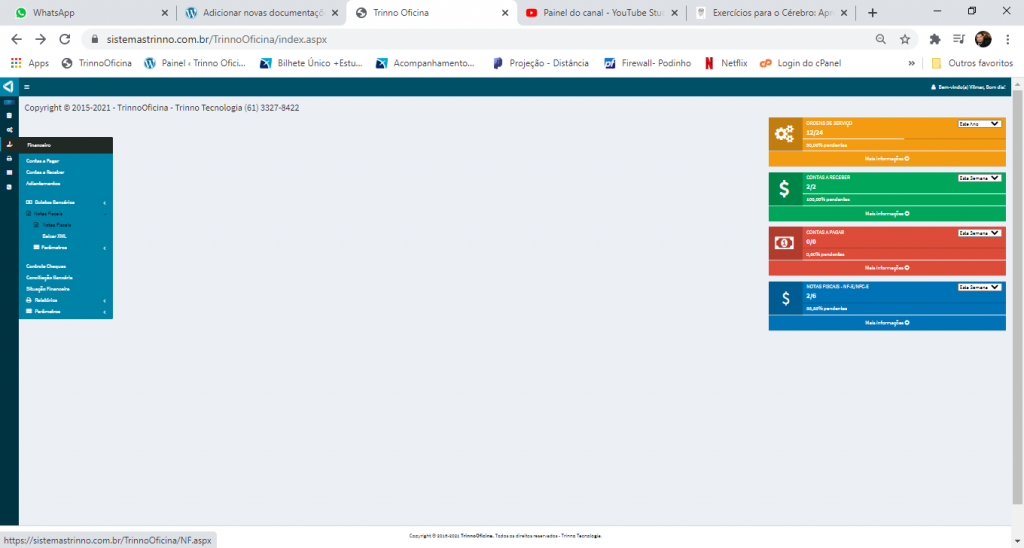Expand Relatórios submenu
The image size is (1024, 548).
pos(66,300)
